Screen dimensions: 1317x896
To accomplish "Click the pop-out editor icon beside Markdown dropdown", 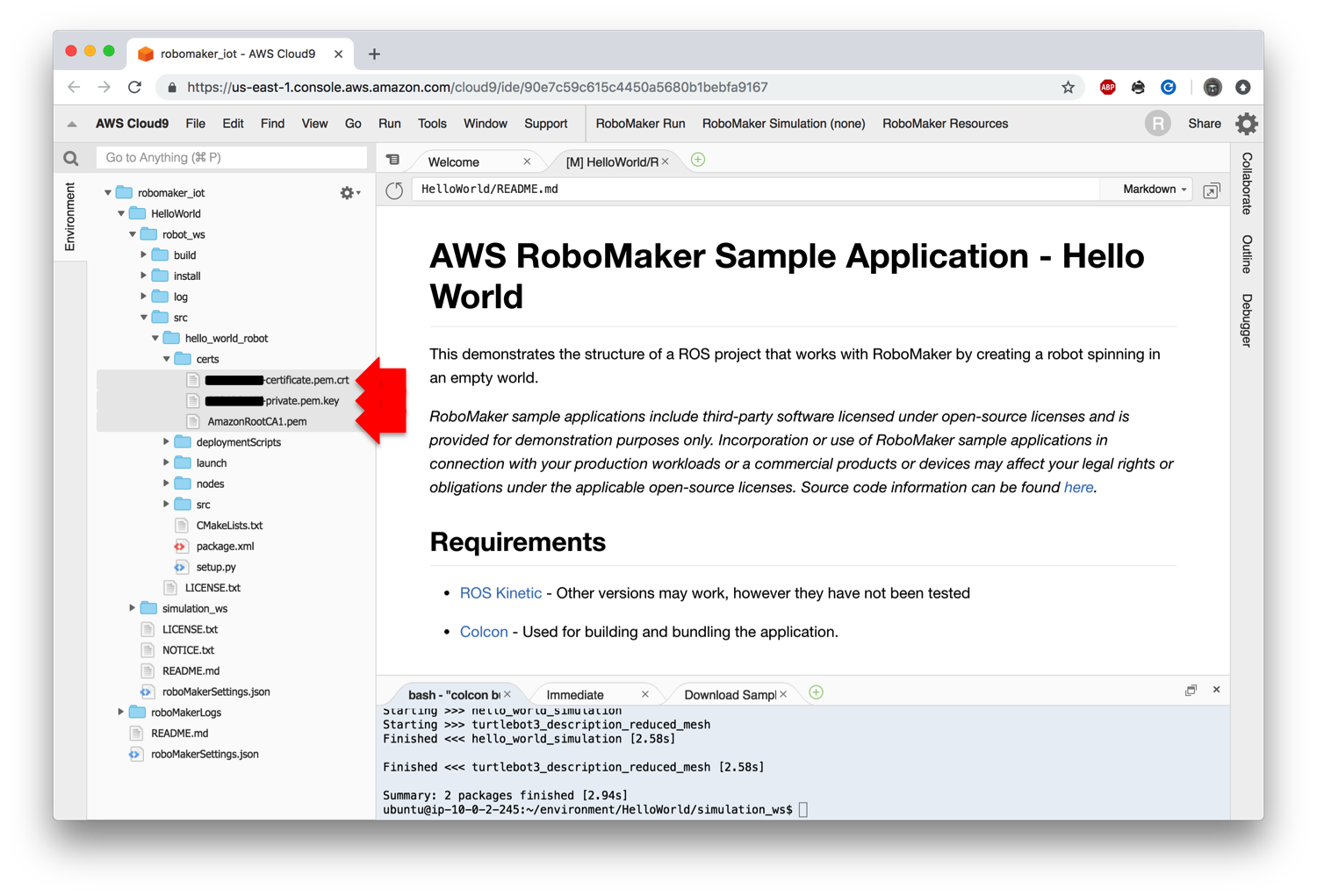I will coord(1212,190).
